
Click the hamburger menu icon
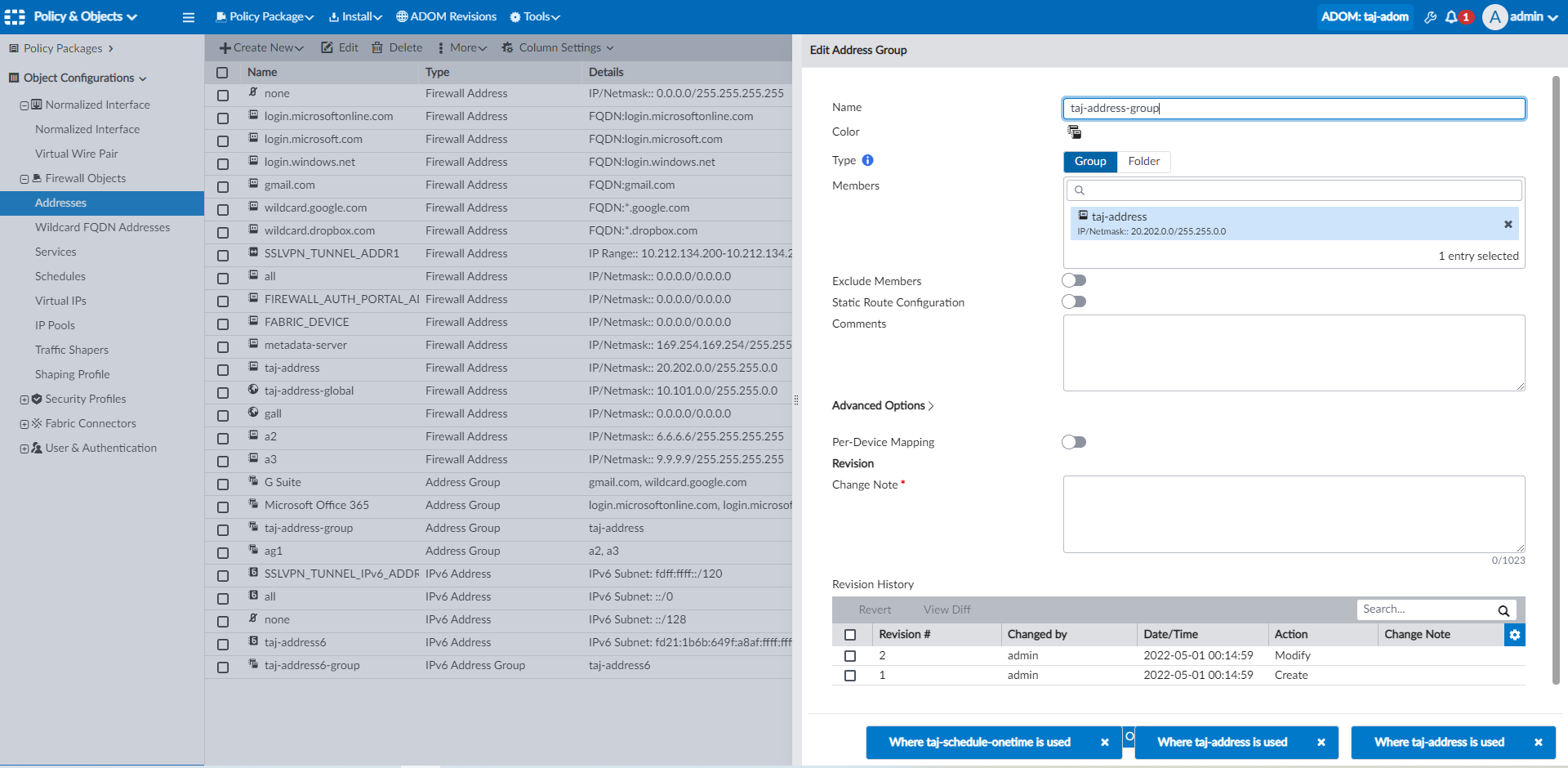[189, 17]
